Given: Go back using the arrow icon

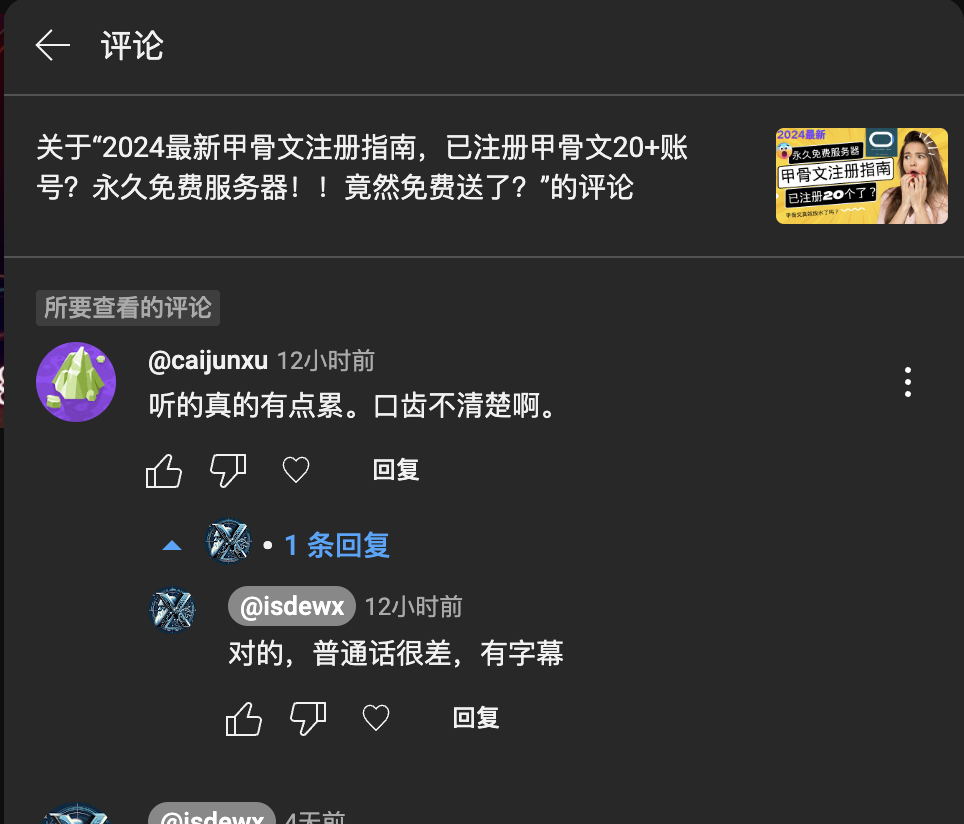Looking at the screenshot, I should click(52, 46).
